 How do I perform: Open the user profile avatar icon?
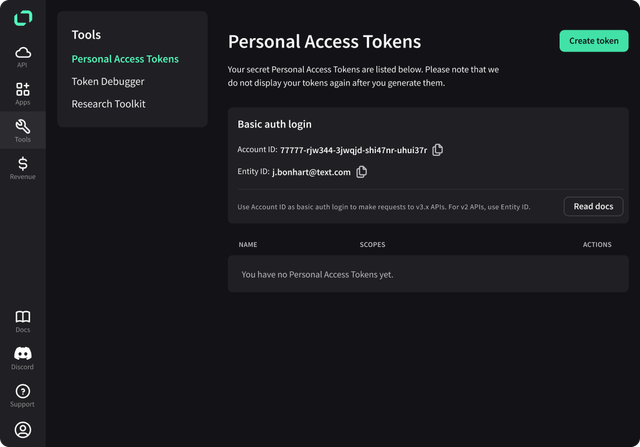click(x=23, y=429)
